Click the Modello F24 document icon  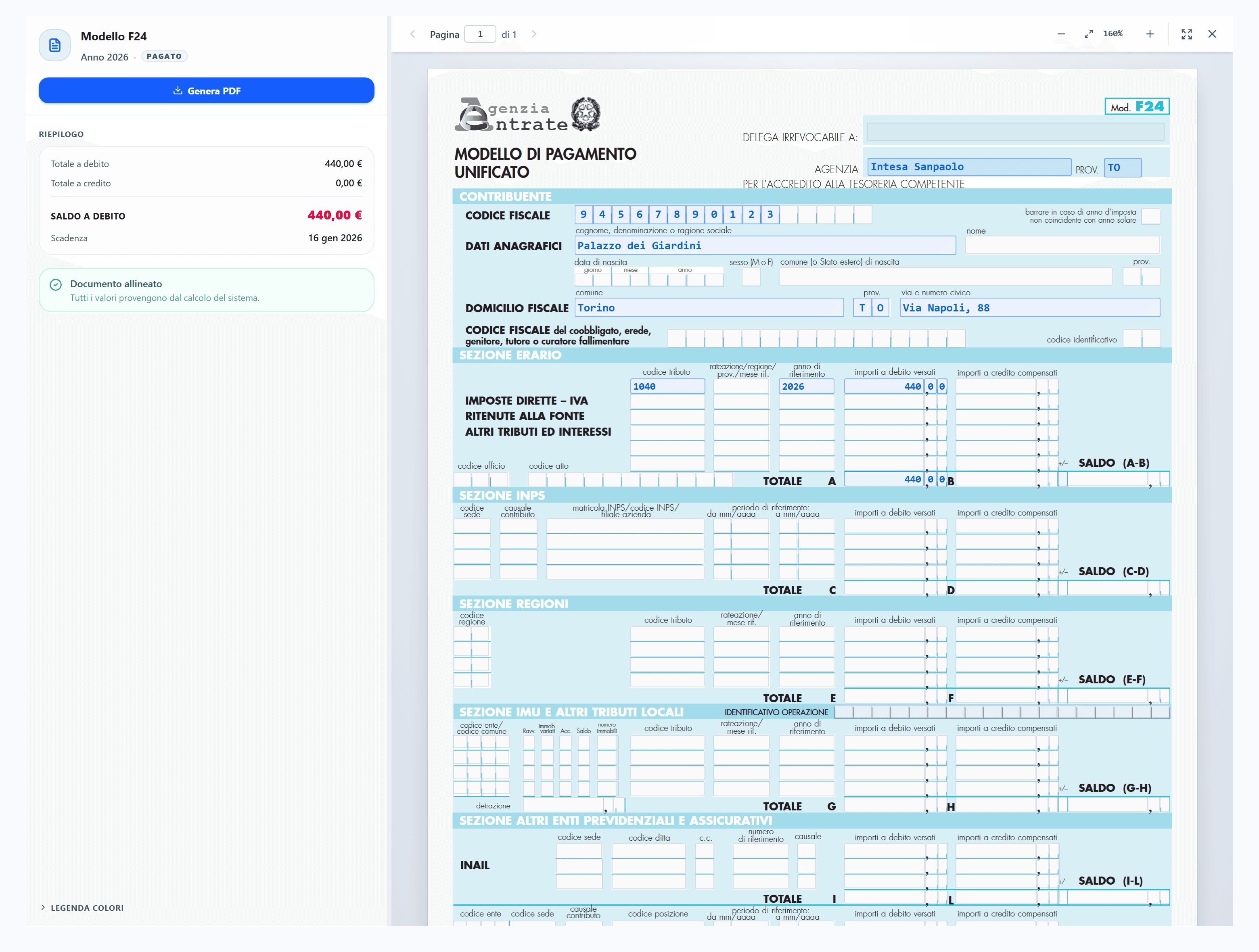[x=54, y=46]
